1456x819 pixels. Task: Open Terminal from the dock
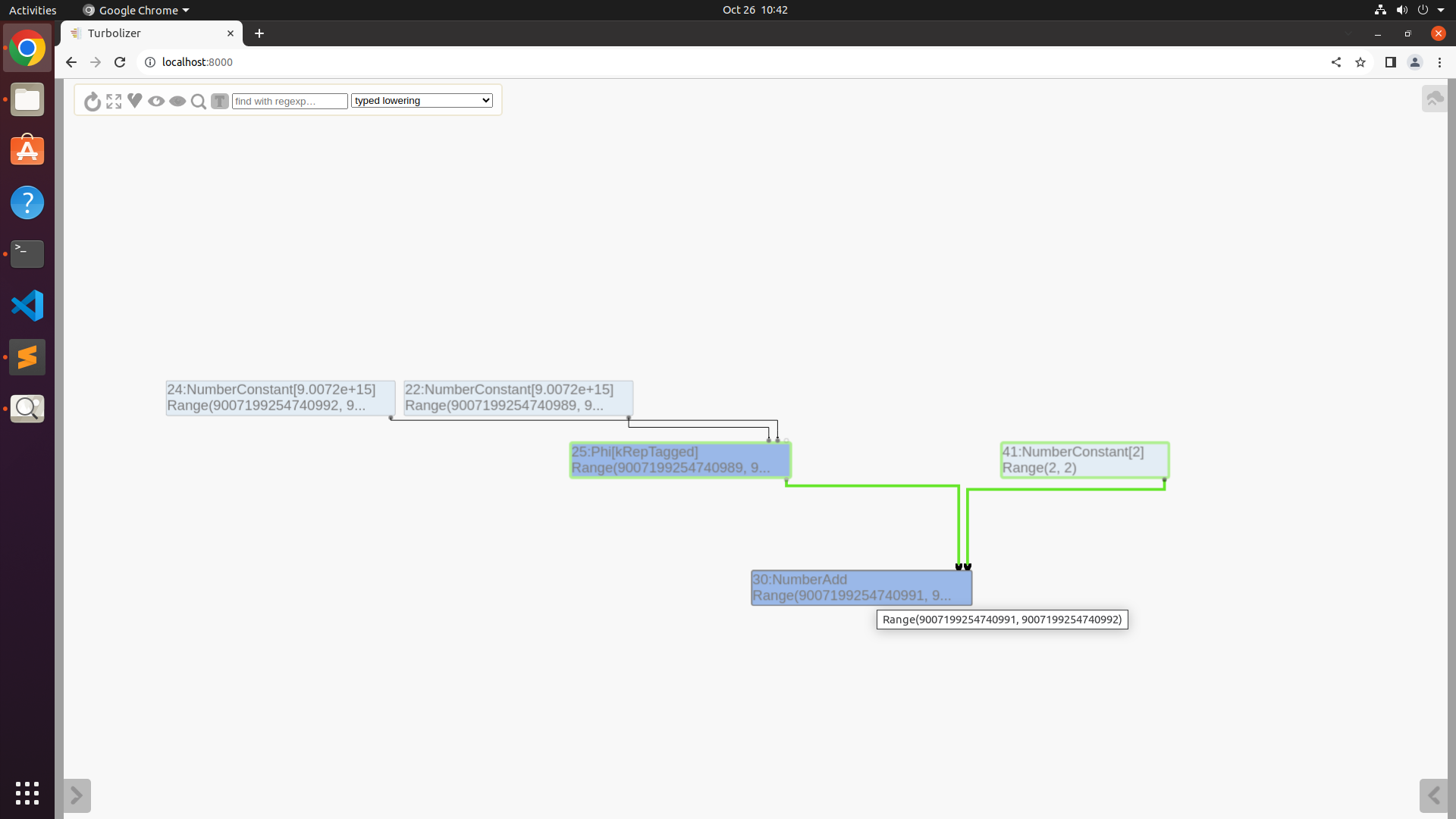pyautogui.click(x=27, y=254)
